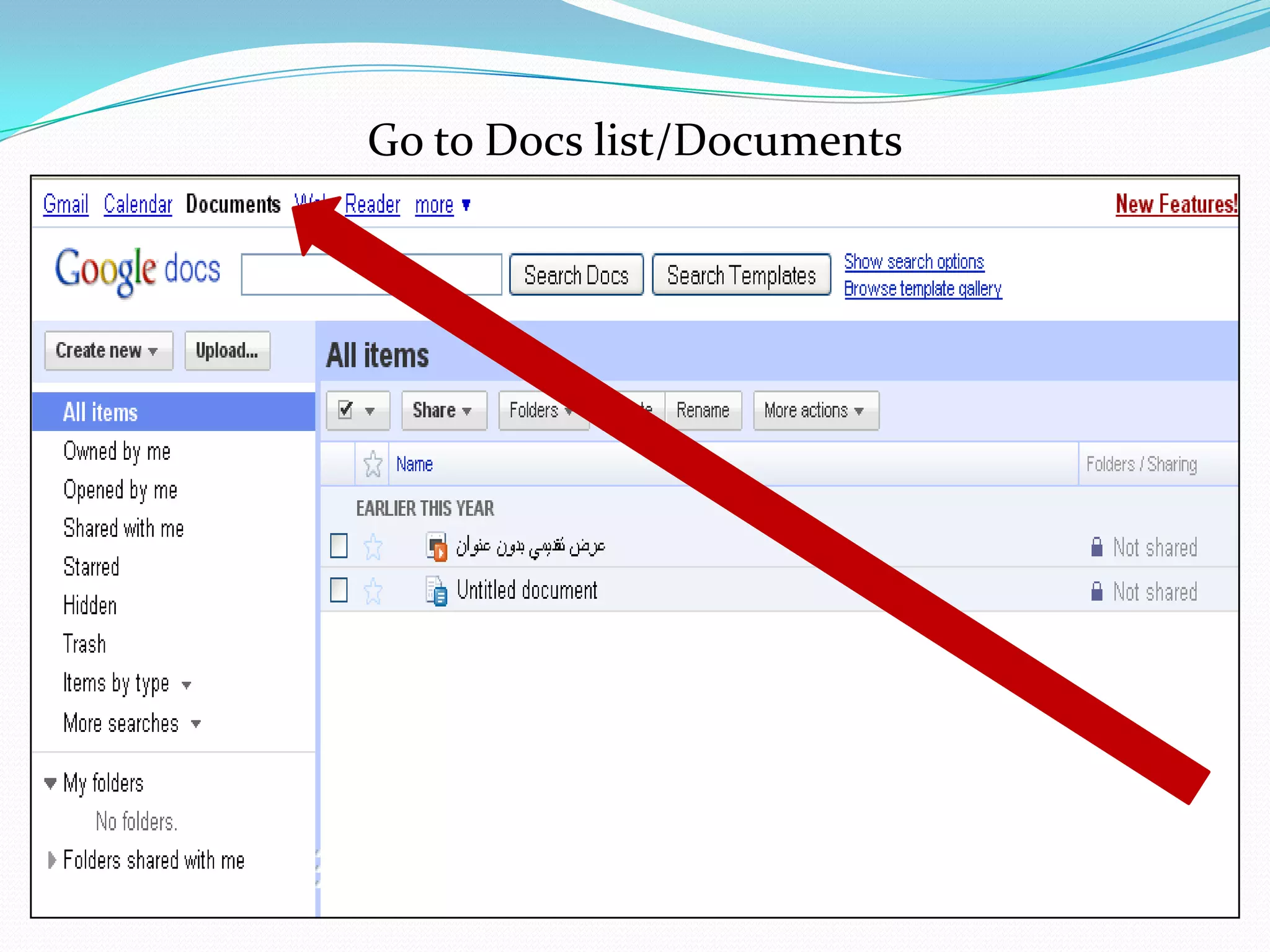Click the lock icon on presentation row
The height and width of the screenshot is (952, 1270).
[1097, 547]
